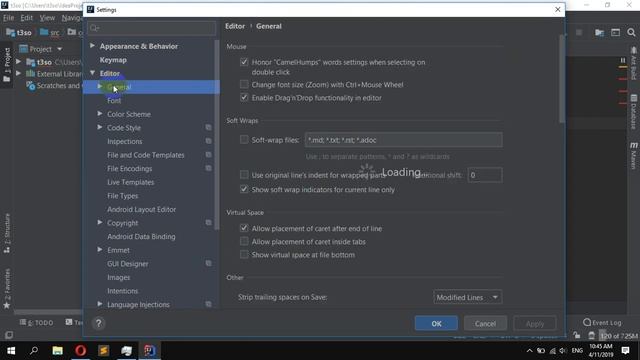Click OK to confirm settings
Viewport: 640px width, 360px height.
pyautogui.click(x=436, y=323)
